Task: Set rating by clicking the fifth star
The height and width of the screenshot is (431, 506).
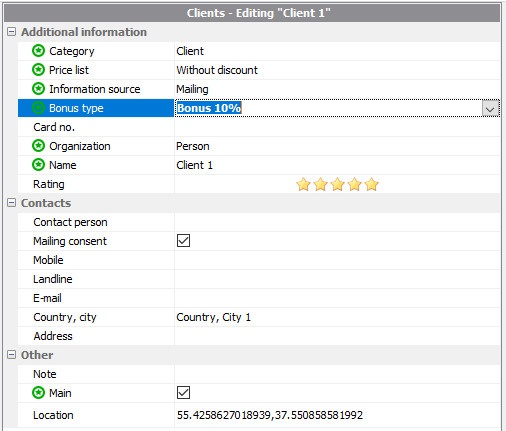Action: coord(371,184)
